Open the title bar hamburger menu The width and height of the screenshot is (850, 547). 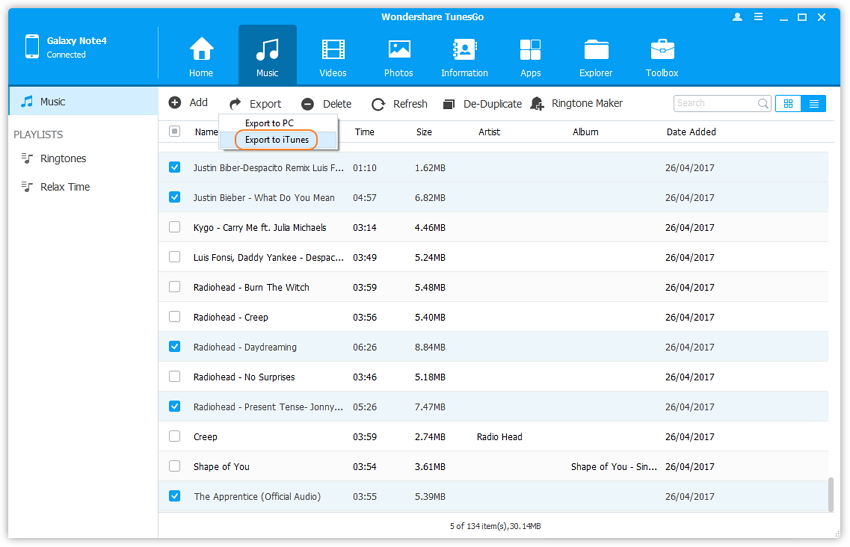760,17
